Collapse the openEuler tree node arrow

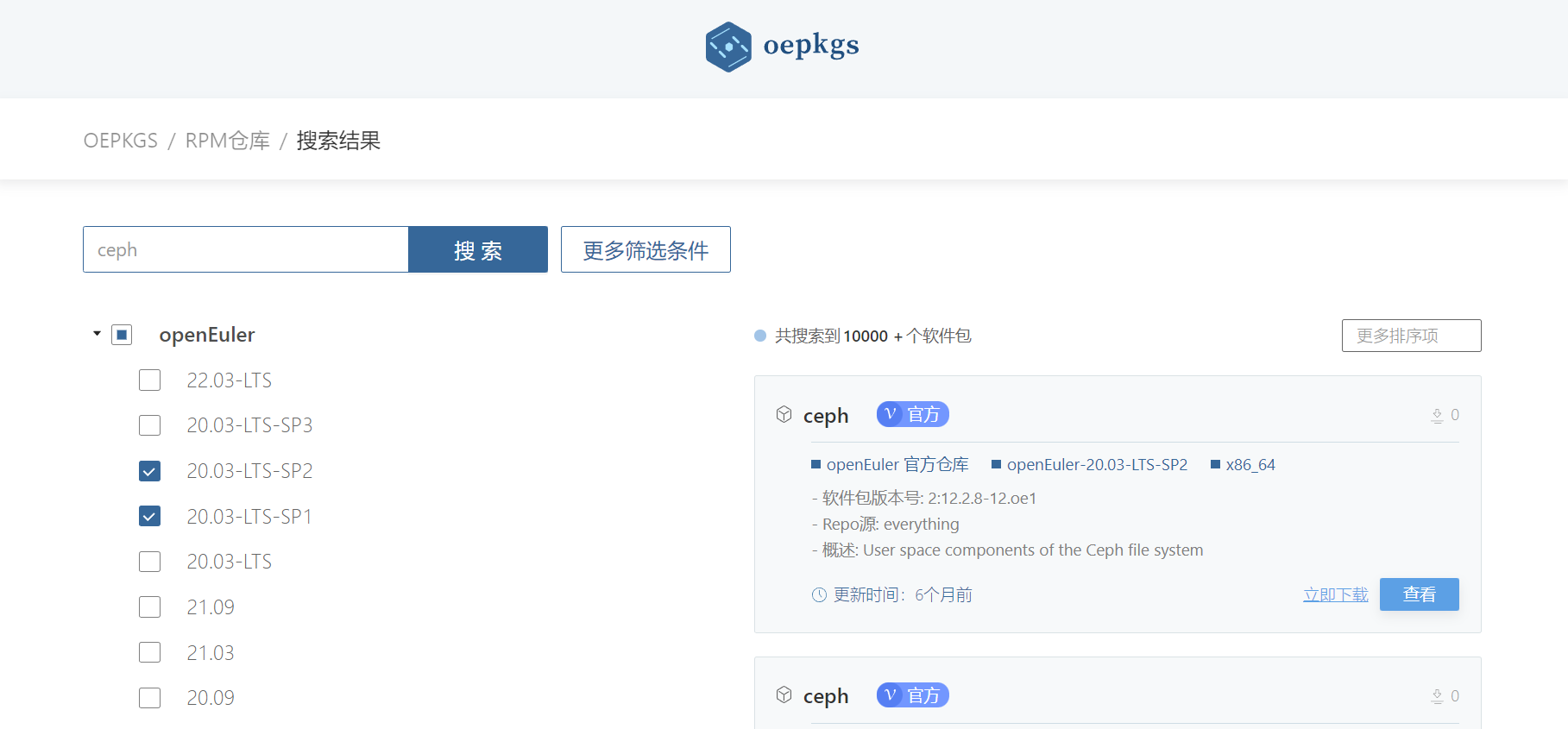point(98,334)
